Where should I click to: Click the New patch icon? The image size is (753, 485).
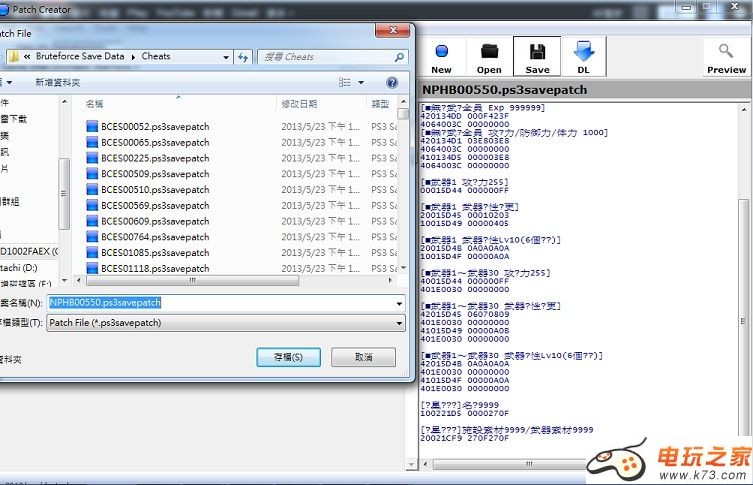[441, 57]
